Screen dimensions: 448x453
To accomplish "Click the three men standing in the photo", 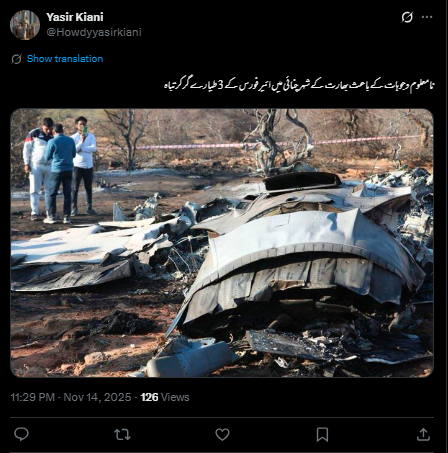I will click(x=60, y=169).
